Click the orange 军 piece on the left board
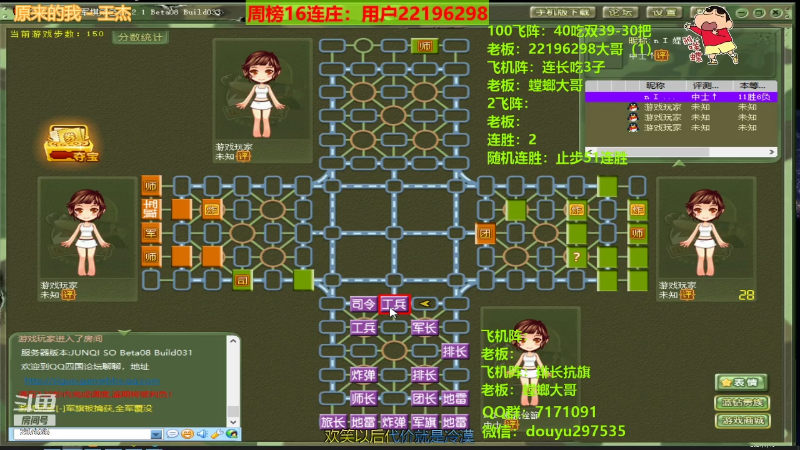Screen dimensions: 800x450 coord(151,233)
